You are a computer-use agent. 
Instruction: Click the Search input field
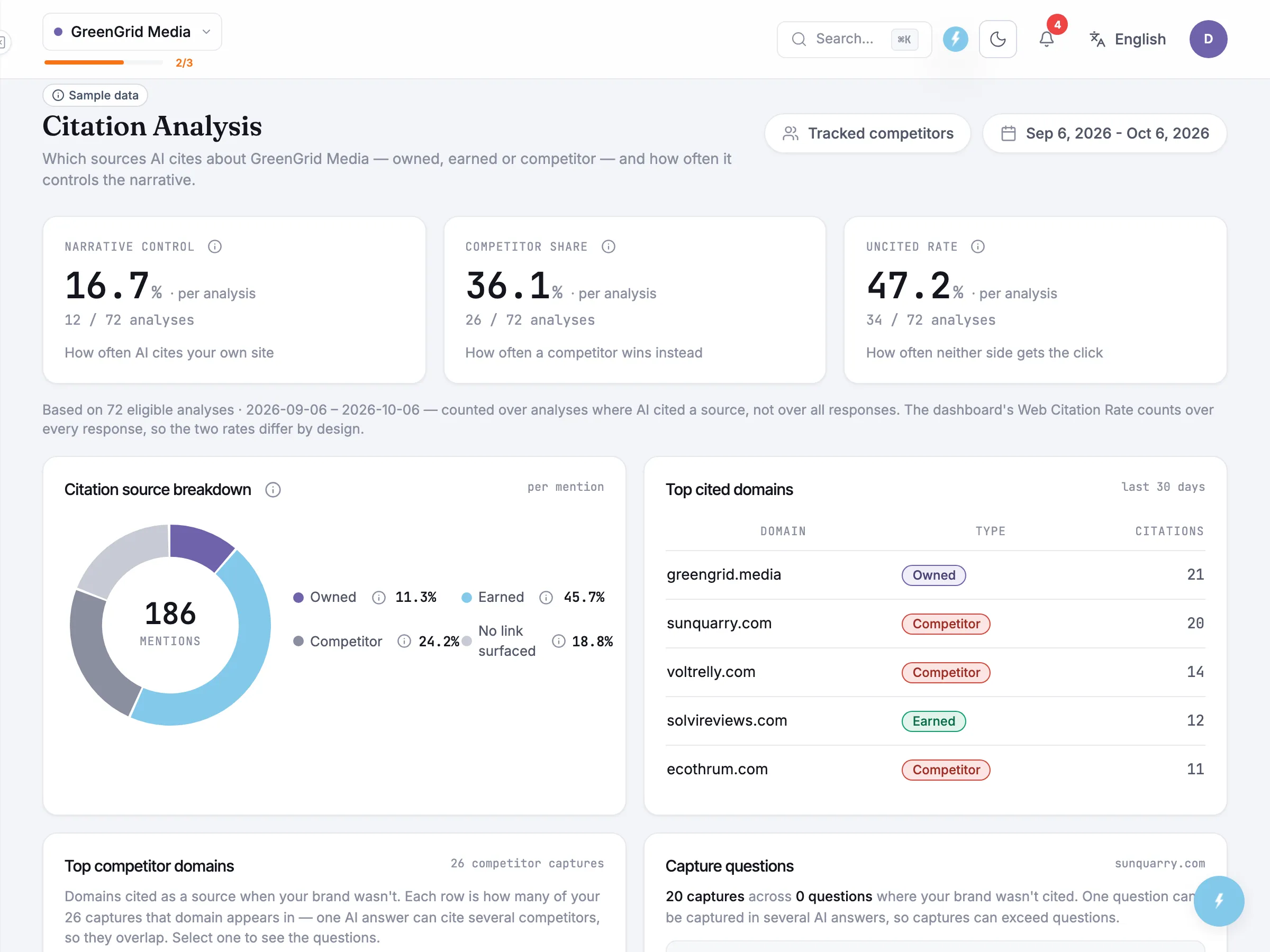[x=854, y=39]
